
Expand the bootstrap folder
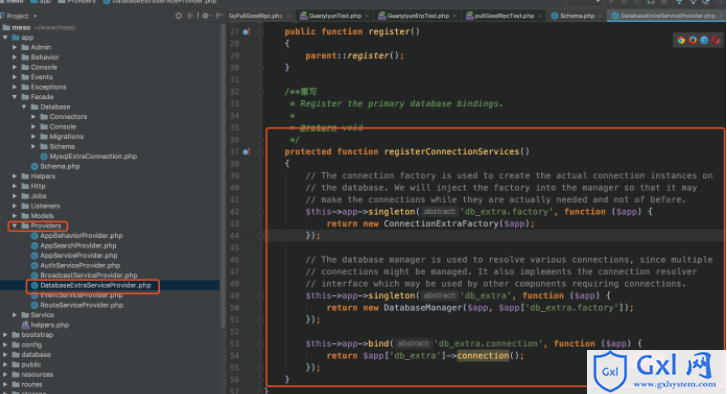[x=5, y=335]
